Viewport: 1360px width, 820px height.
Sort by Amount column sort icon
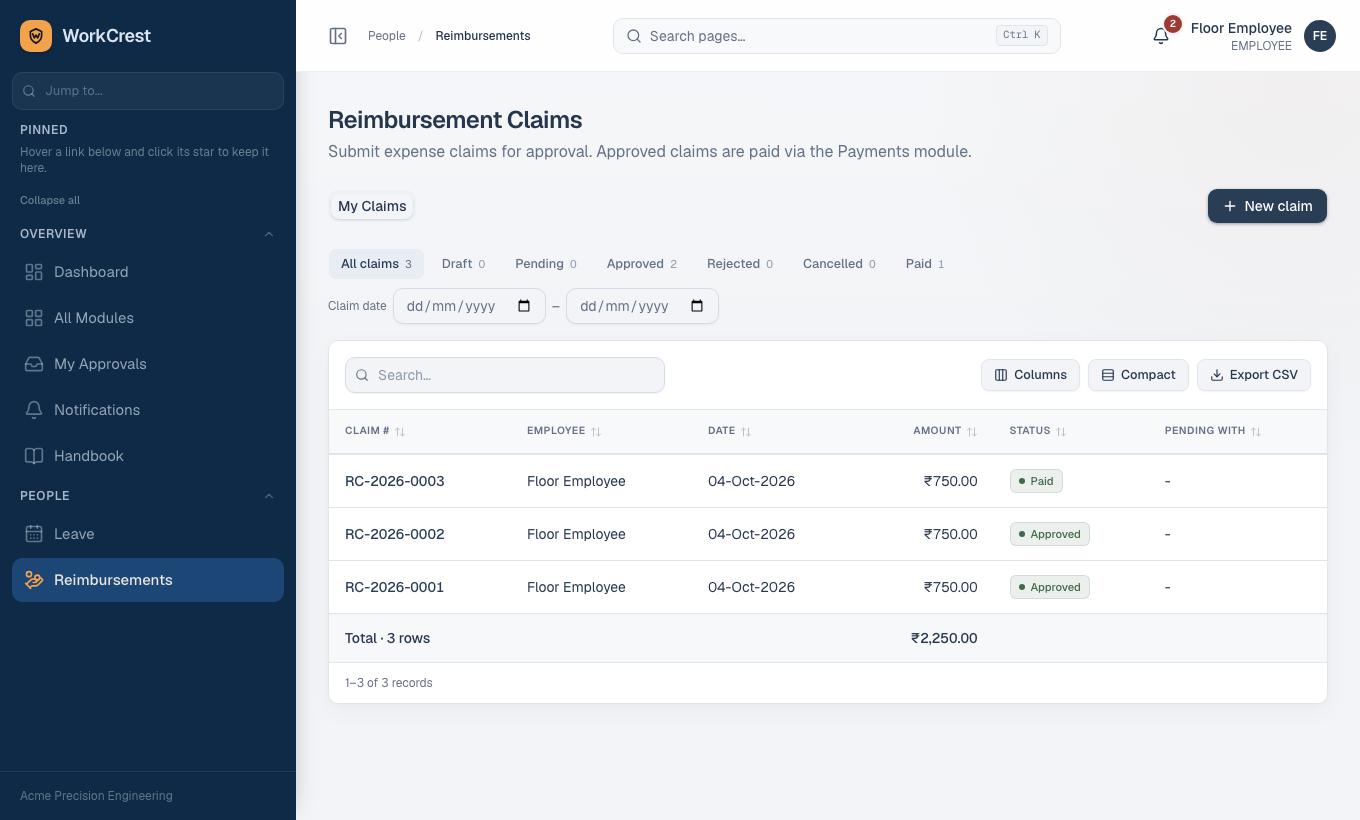[x=972, y=431]
